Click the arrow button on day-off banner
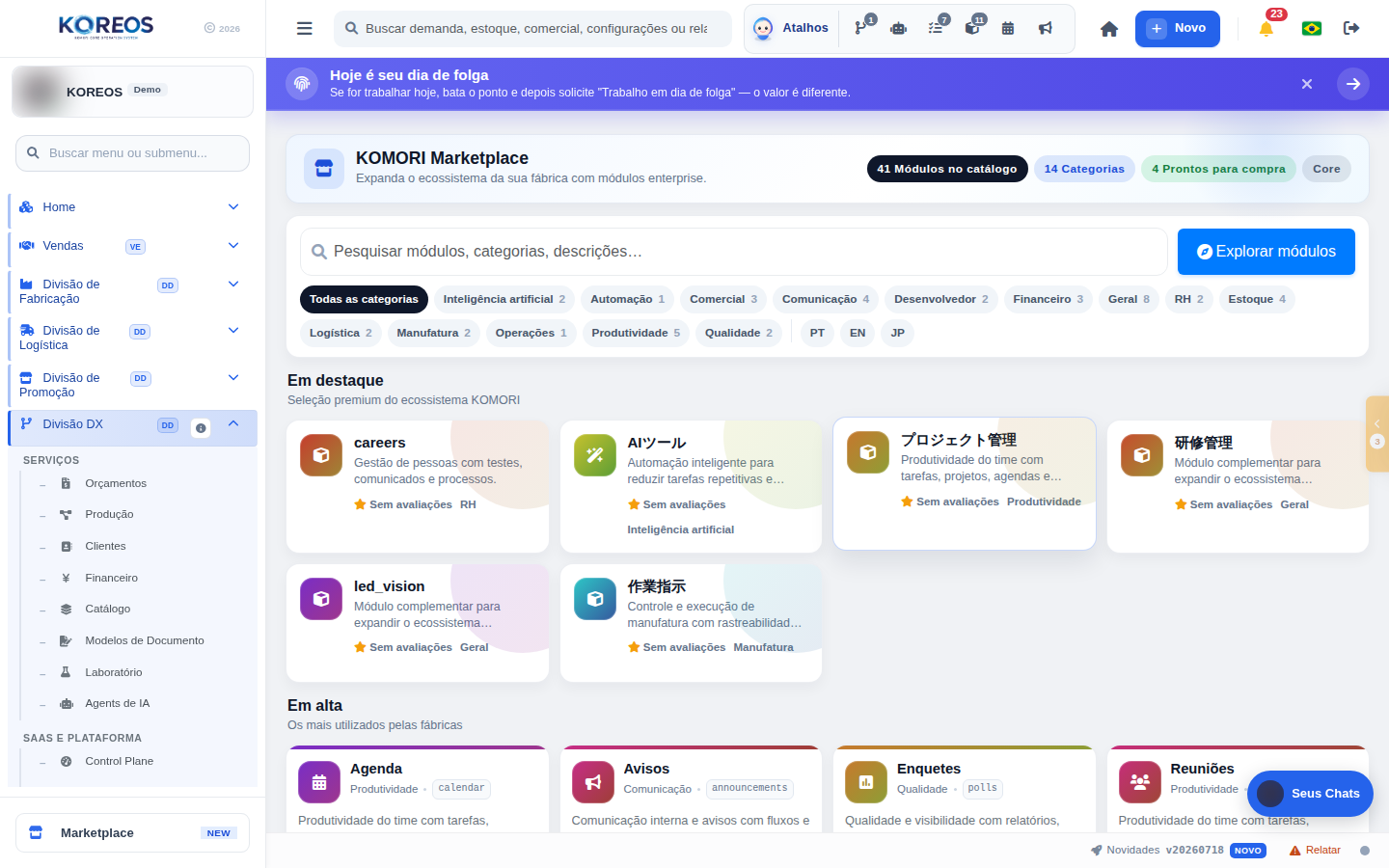The width and height of the screenshot is (1389, 868). (1353, 84)
